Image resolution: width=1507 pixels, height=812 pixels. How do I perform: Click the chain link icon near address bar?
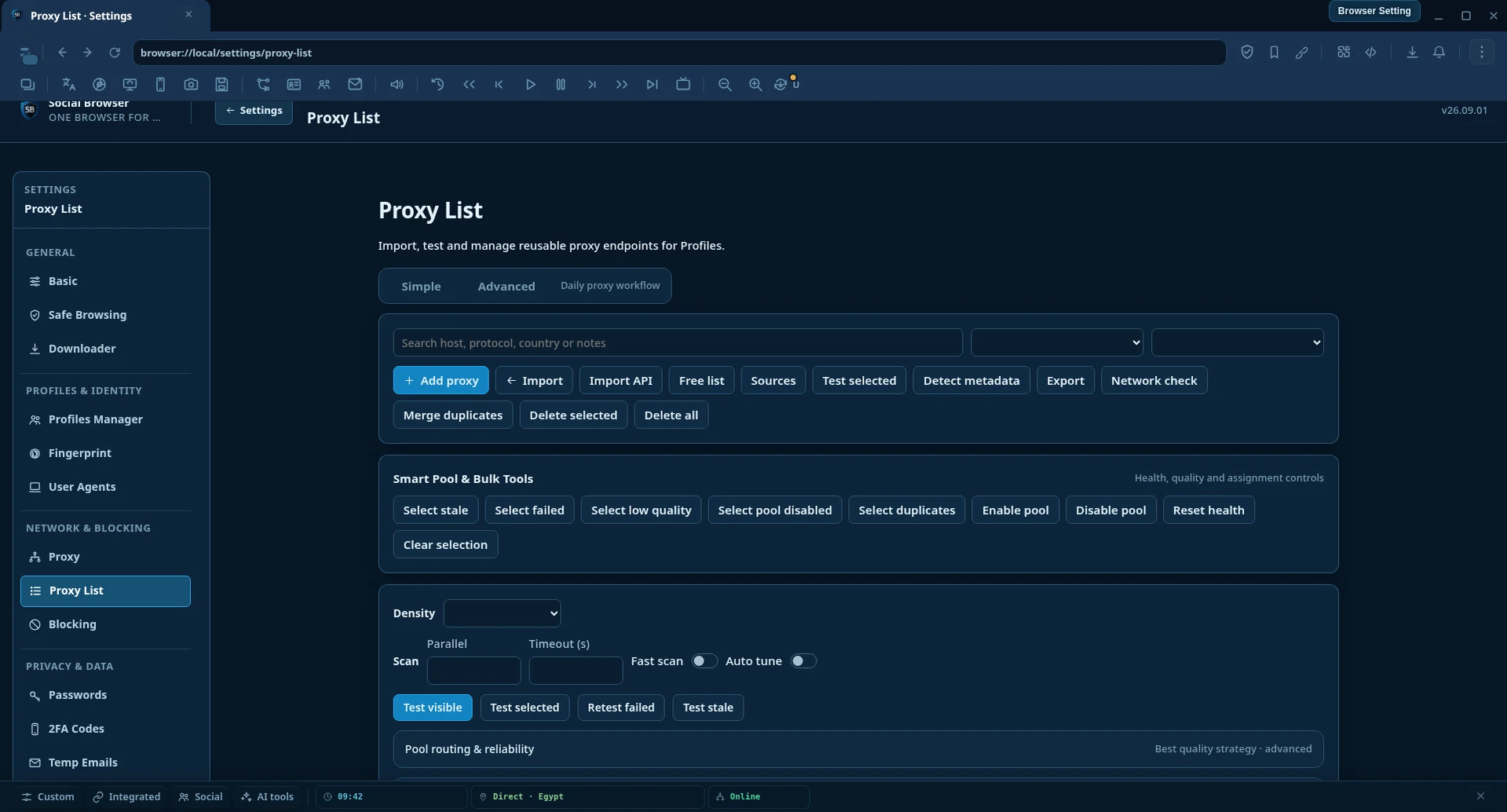1302,52
